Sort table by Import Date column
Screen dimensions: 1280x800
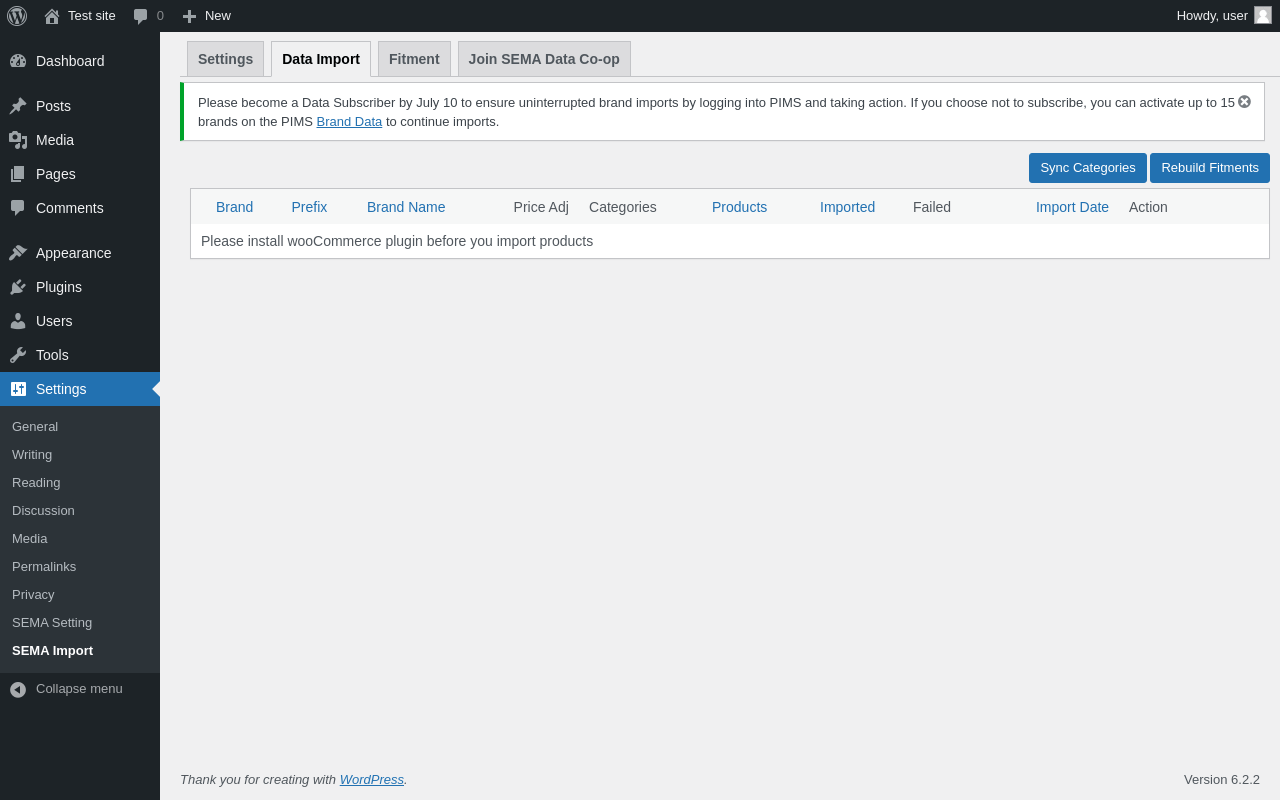(1072, 207)
